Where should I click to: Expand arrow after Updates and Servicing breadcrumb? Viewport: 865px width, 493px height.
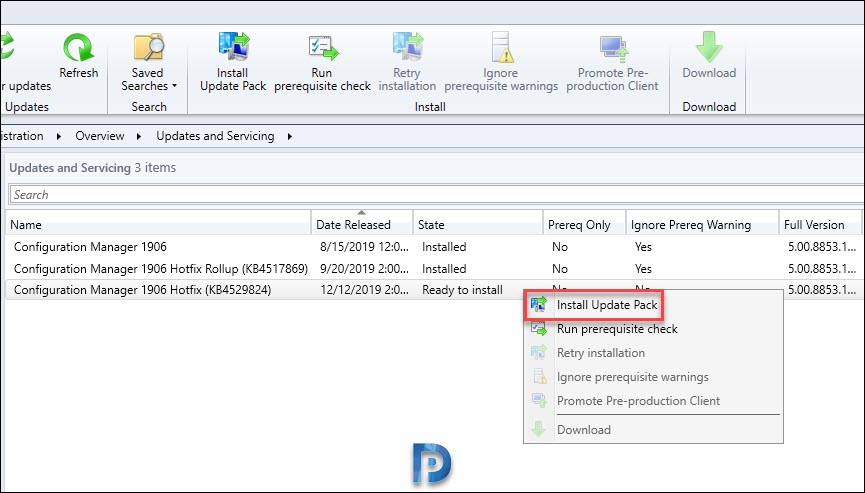[290, 136]
